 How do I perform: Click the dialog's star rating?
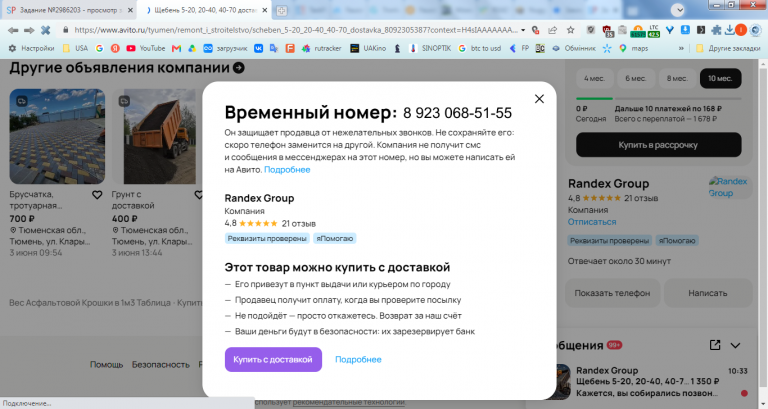258,223
